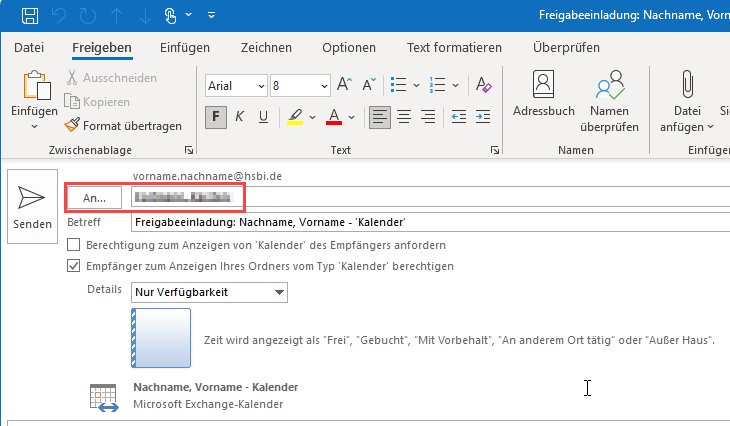The width and height of the screenshot is (730, 426).
Task: Expand the font size dropdown
Action: coord(323,86)
